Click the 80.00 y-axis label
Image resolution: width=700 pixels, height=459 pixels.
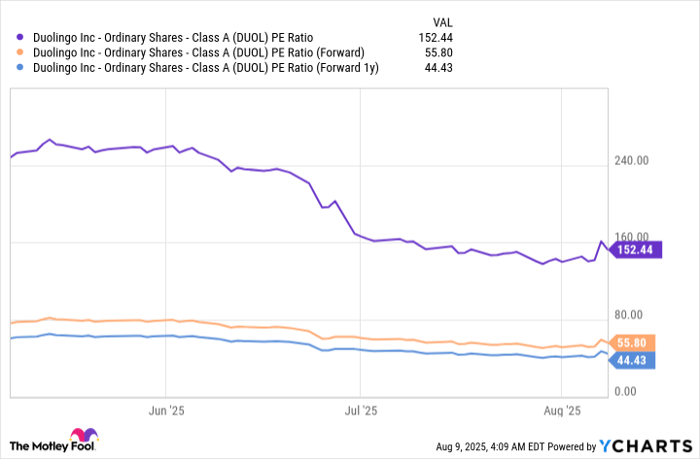(x=628, y=315)
